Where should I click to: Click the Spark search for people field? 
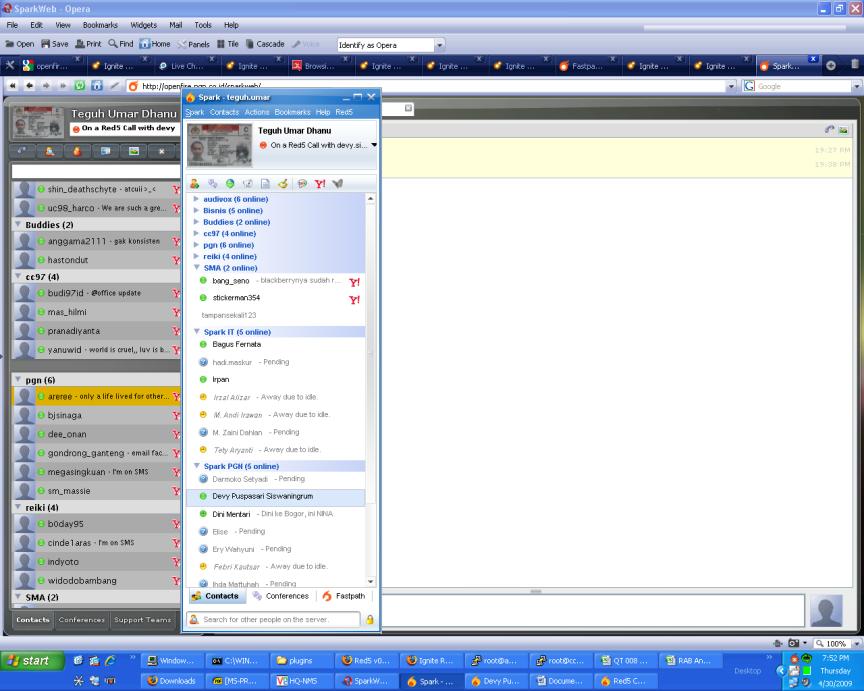(x=274, y=619)
